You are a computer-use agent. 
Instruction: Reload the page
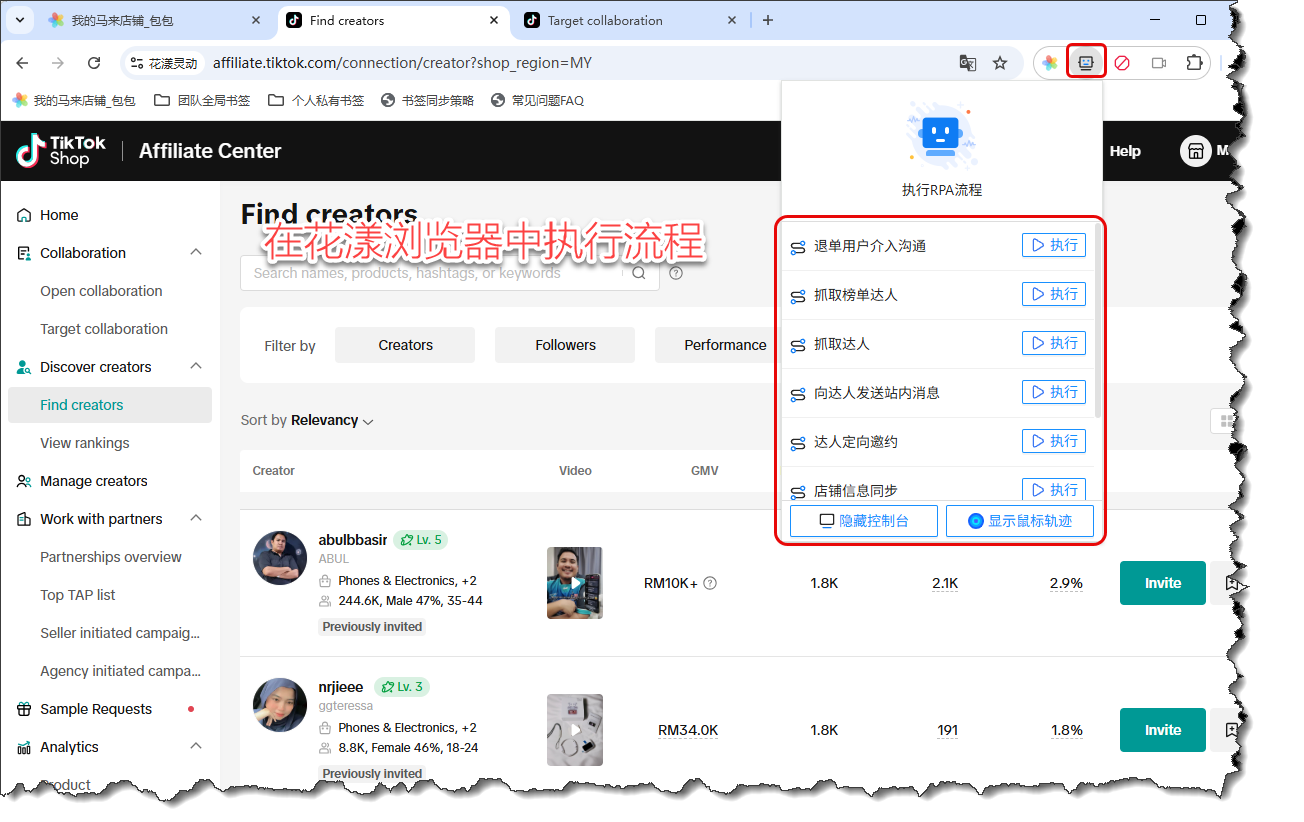click(94, 63)
